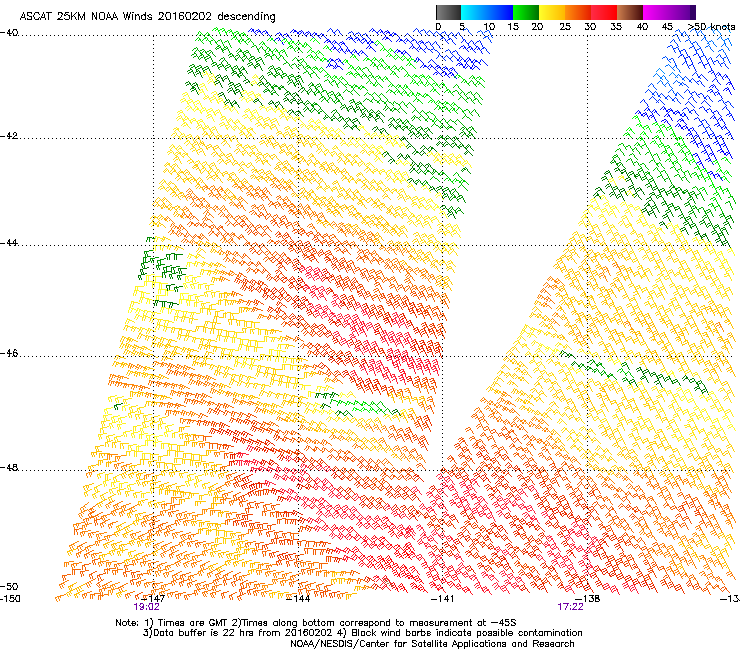Click the '5' label under the legend

pyautogui.click(x=462, y=26)
